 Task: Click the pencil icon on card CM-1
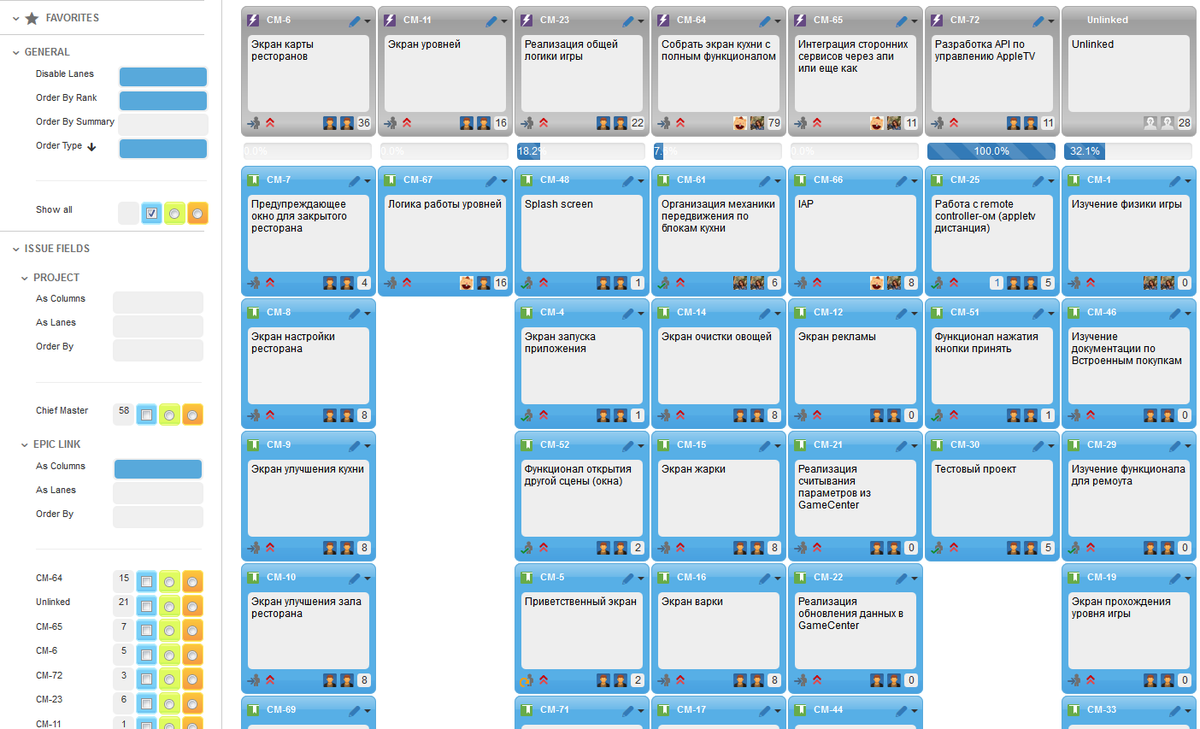pyautogui.click(x=1176, y=180)
